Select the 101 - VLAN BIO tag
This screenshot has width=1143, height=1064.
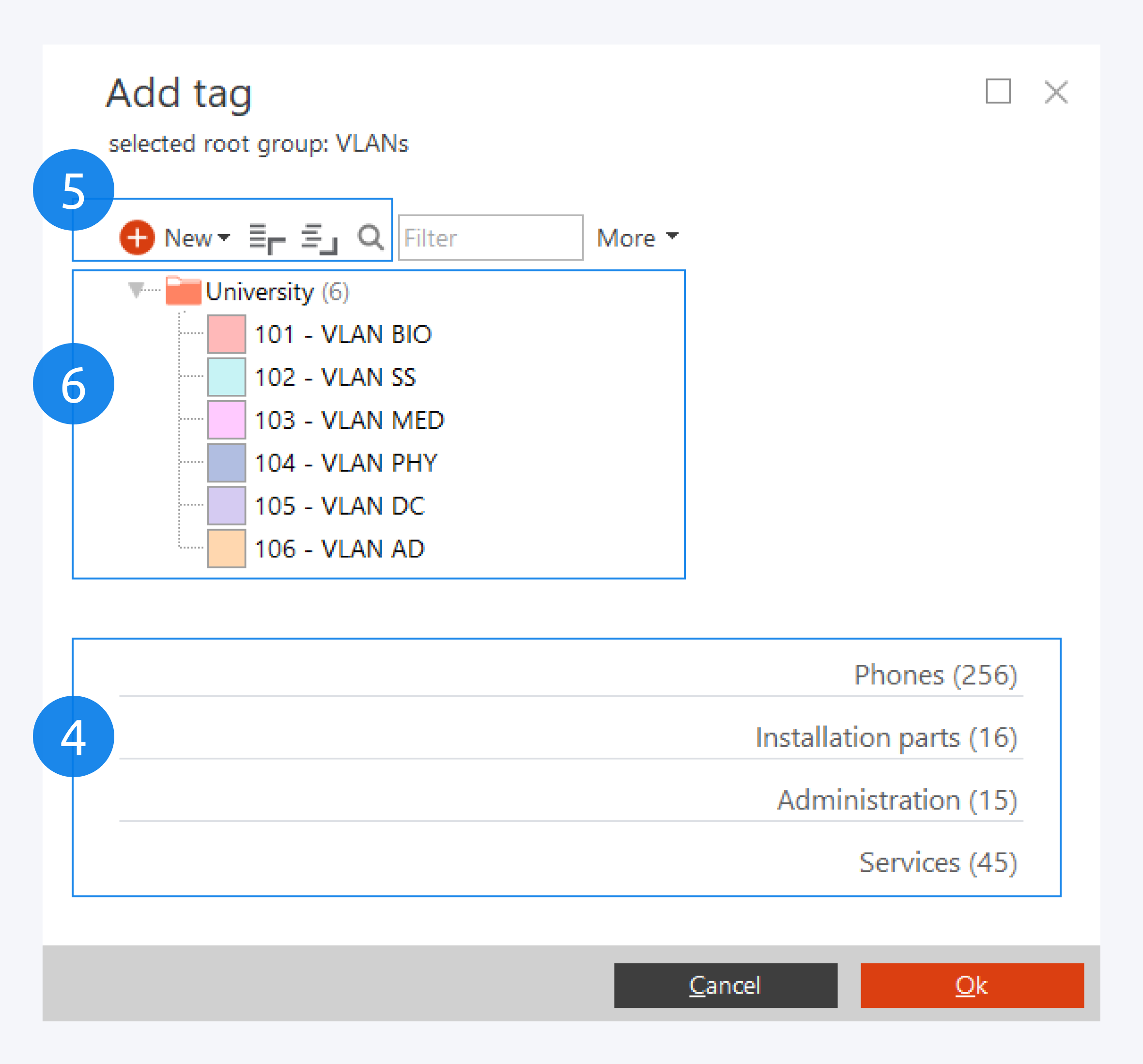pos(343,334)
